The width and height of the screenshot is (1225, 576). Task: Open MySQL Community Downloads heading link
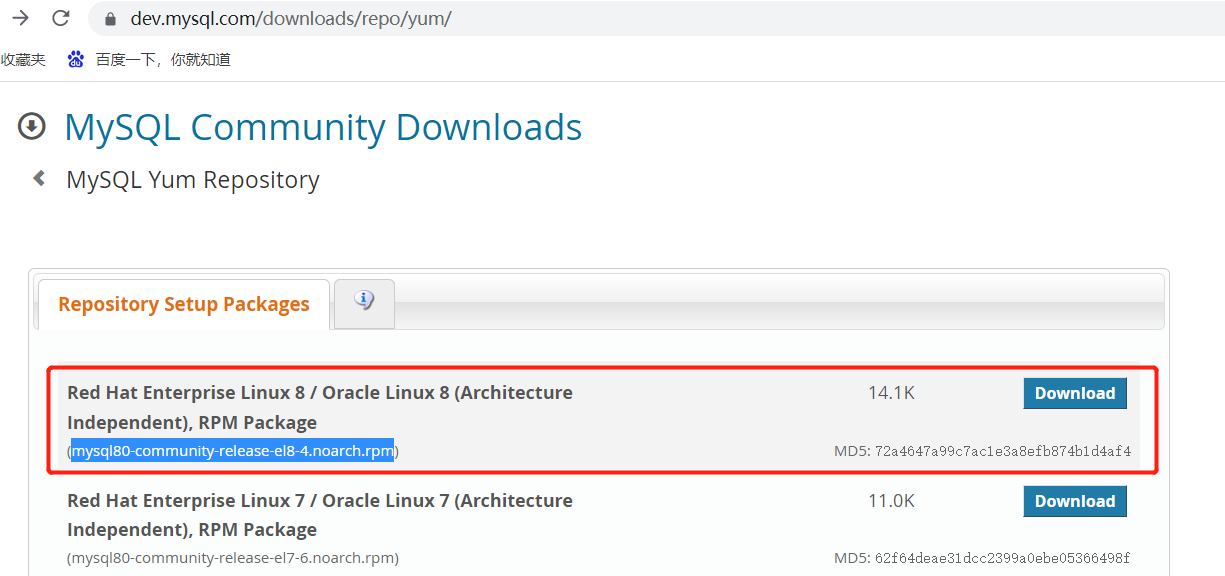[x=323, y=127]
